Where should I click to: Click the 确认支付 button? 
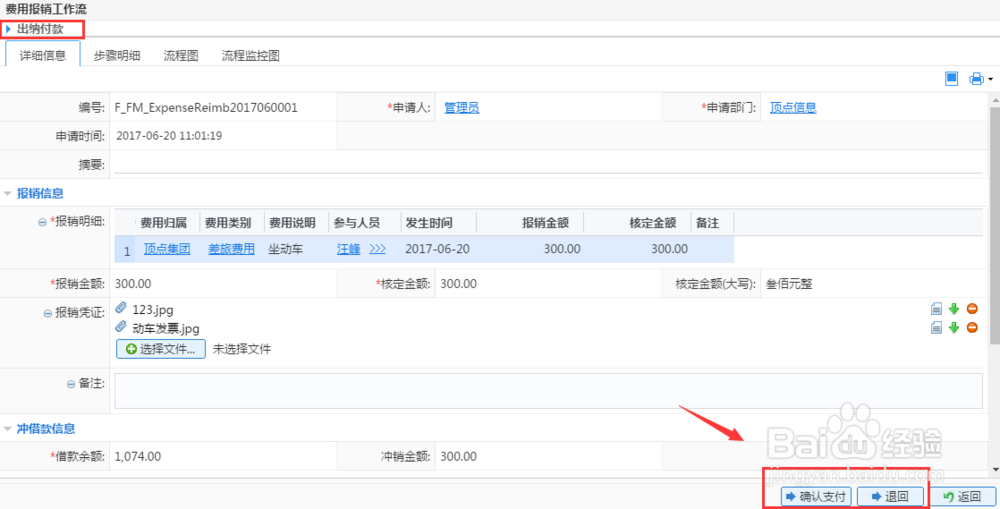(817, 496)
